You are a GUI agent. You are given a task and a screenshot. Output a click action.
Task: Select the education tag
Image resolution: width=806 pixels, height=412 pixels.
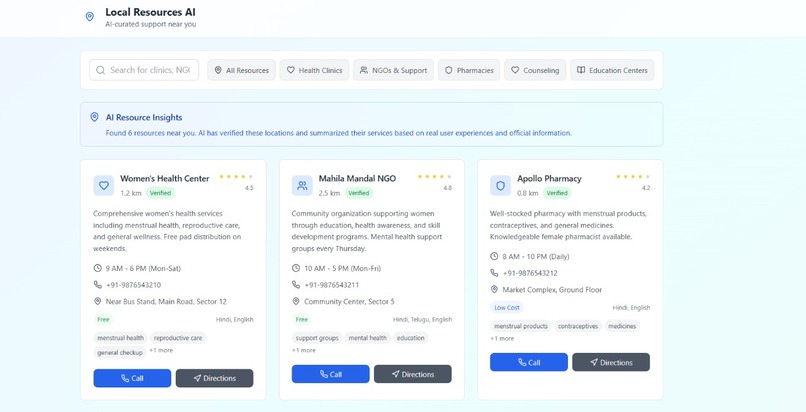coord(411,338)
